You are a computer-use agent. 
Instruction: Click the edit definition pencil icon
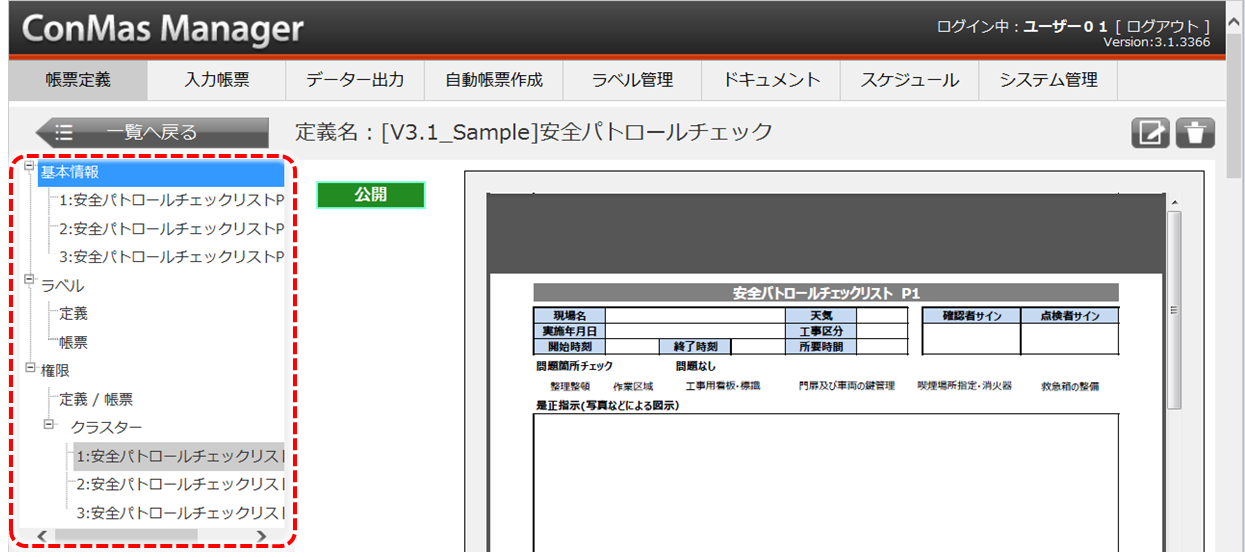1150,133
